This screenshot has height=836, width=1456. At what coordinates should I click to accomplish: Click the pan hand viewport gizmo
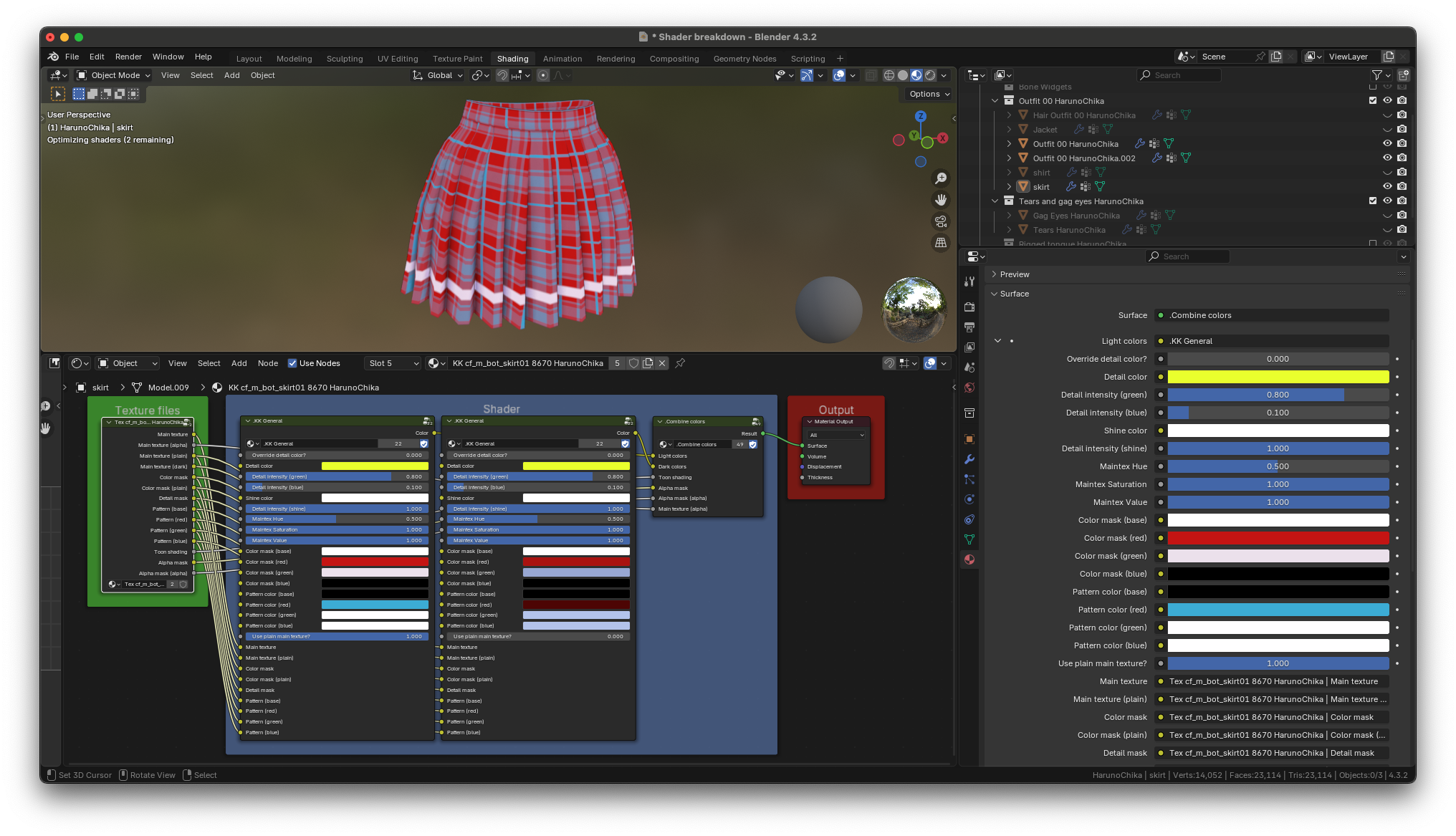point(941,200)
